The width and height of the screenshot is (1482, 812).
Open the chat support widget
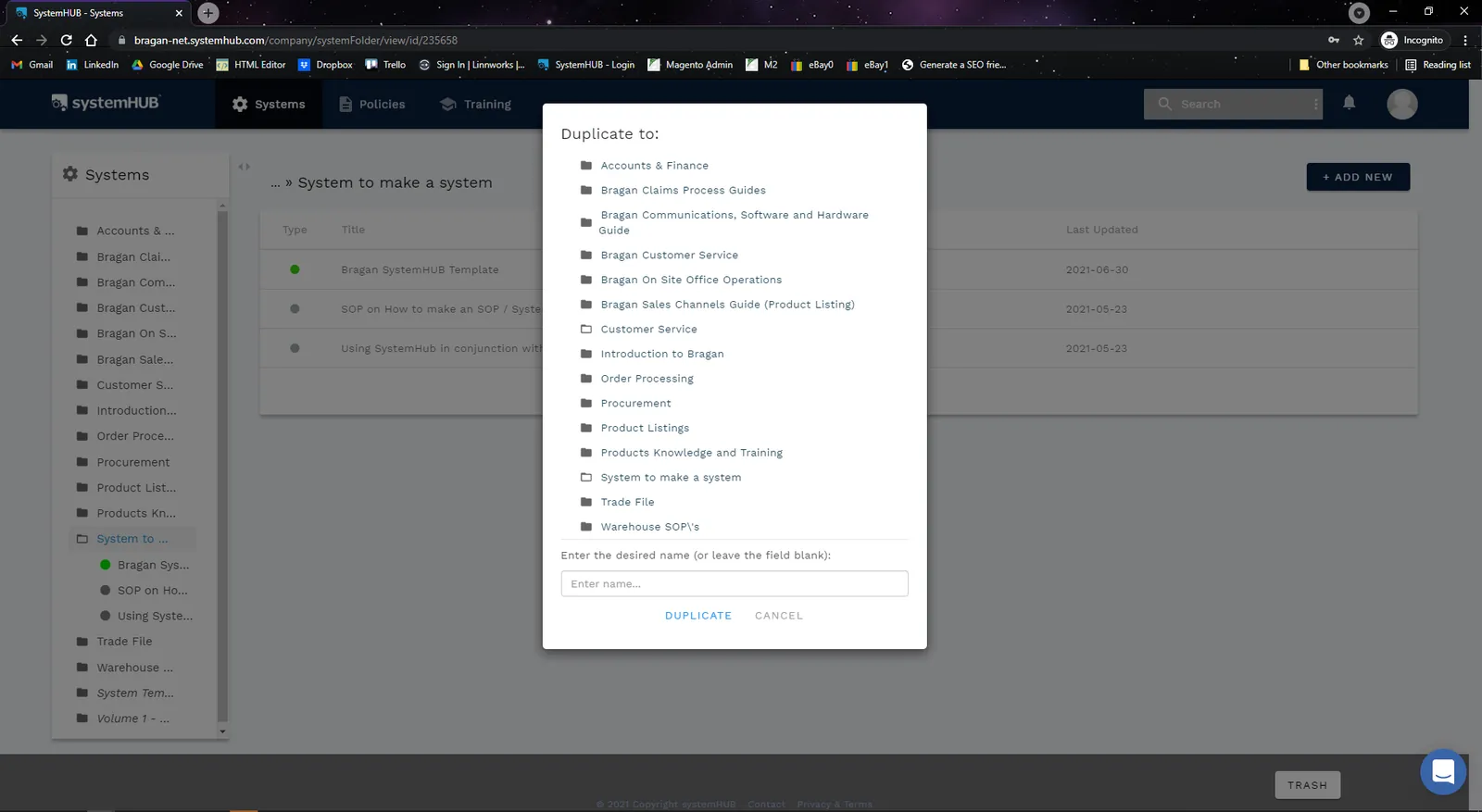(1443, 771)
